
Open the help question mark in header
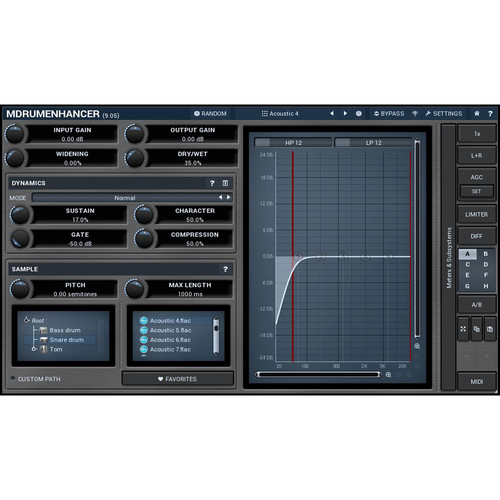point(490,114)
